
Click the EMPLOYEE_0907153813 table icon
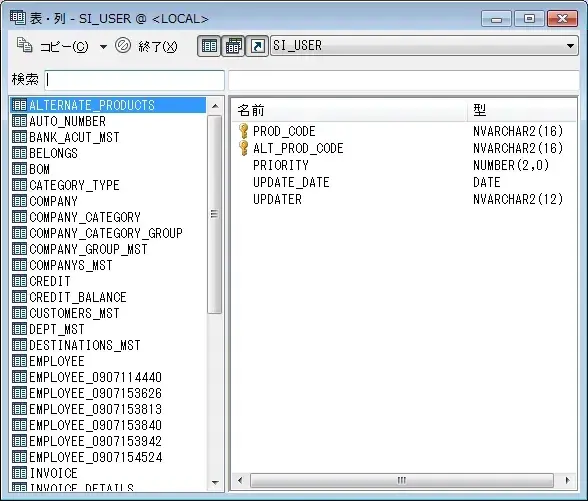point(19,409)
